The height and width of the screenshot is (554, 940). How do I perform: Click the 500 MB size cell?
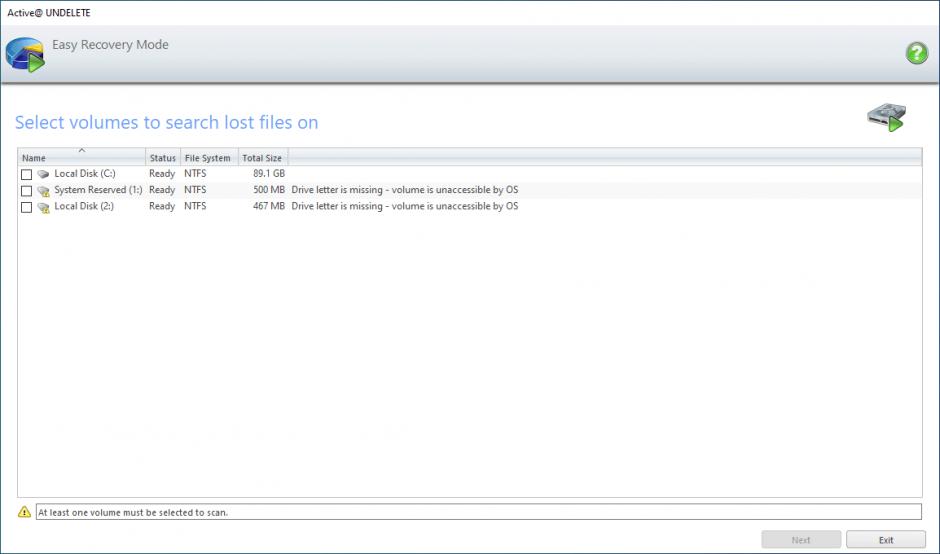(269, 189)
